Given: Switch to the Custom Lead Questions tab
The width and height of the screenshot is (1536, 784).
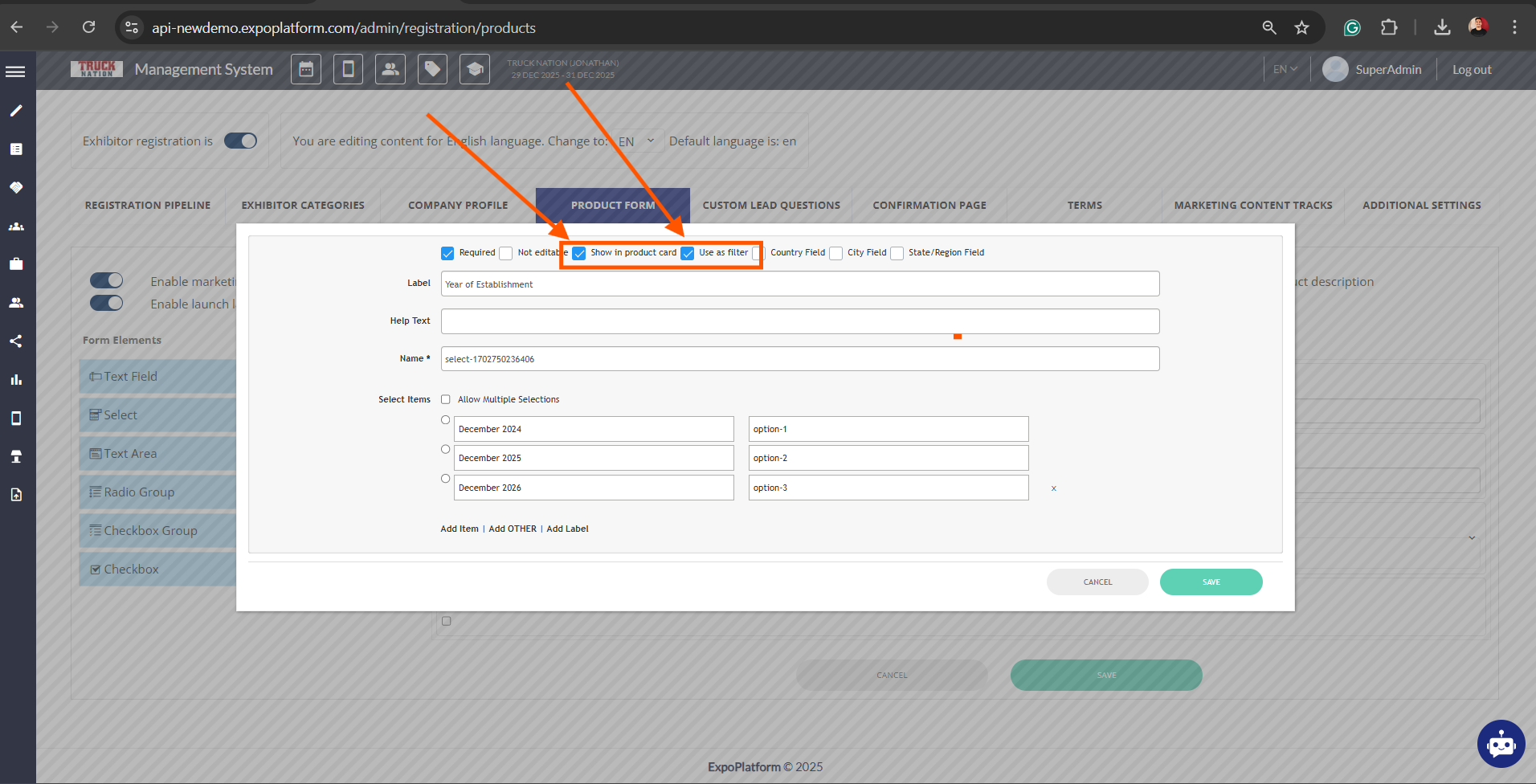Looking at the screenshot, I should pyautogui.click(x=770, y=206).
